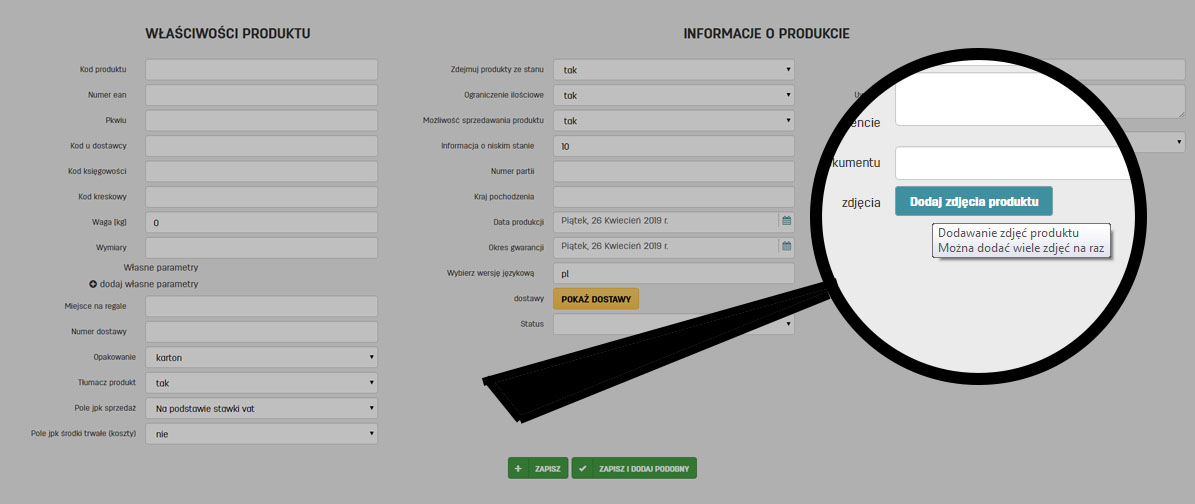This screenshot has height=504, width=1195.
Task: Expand Pole jpk sprzedaż dropdown
Action: 261,408
